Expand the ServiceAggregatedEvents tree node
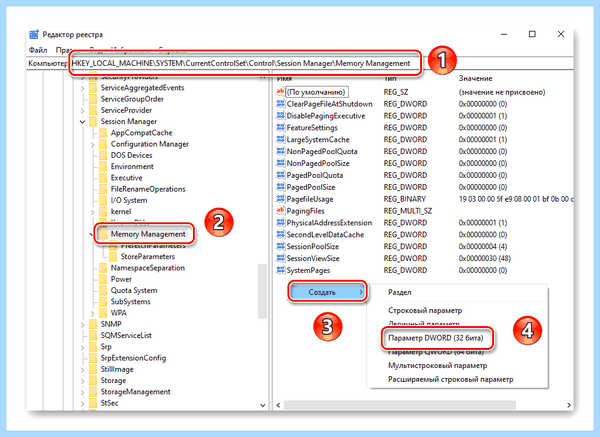 coord(83,88)
